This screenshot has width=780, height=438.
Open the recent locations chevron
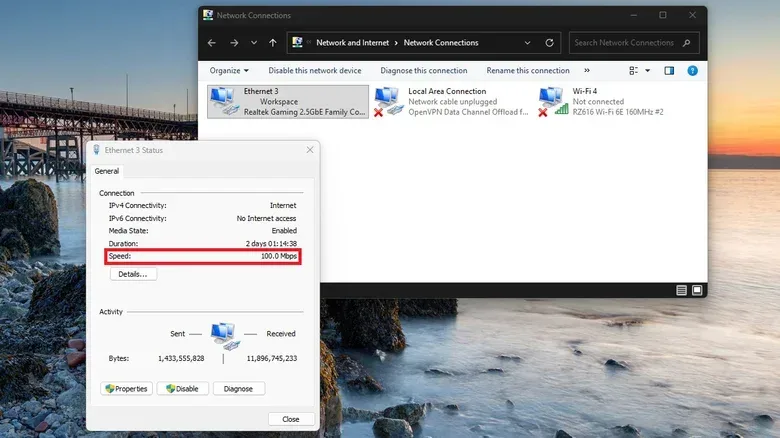click(254, 43)
